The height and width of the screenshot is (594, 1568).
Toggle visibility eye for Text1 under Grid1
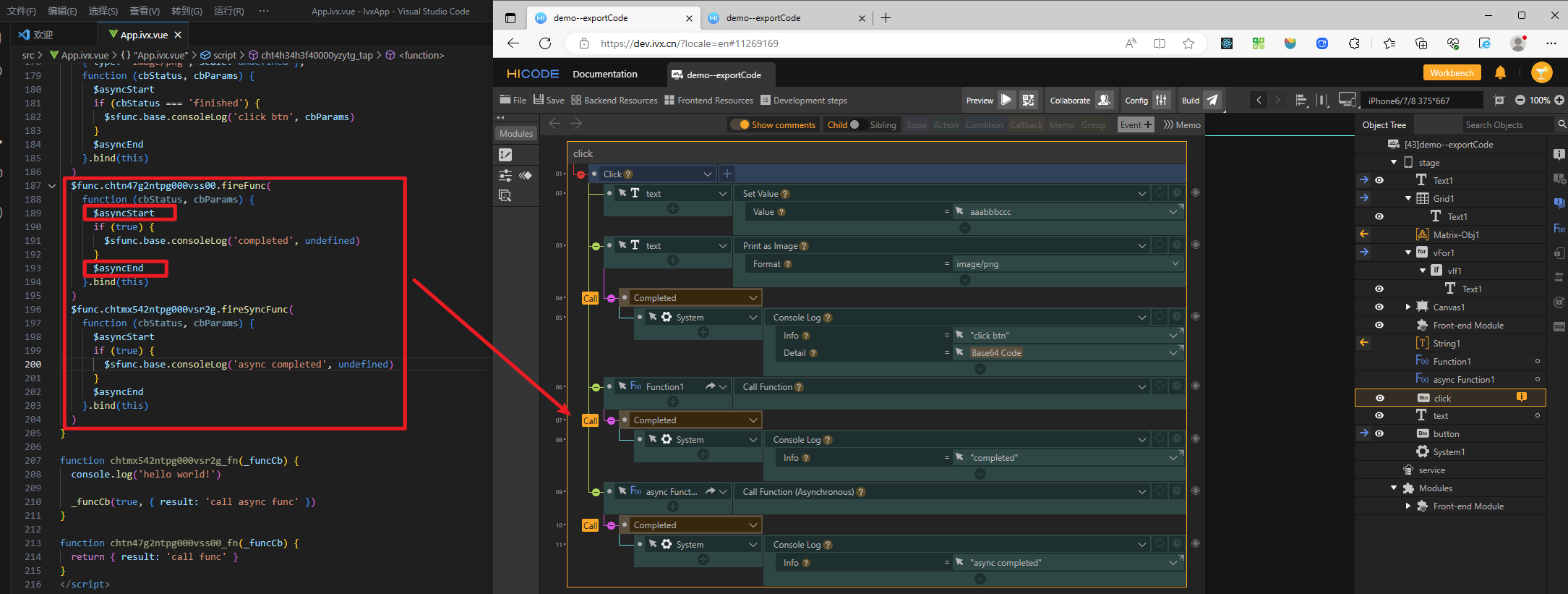click(x=1379, y=216)
